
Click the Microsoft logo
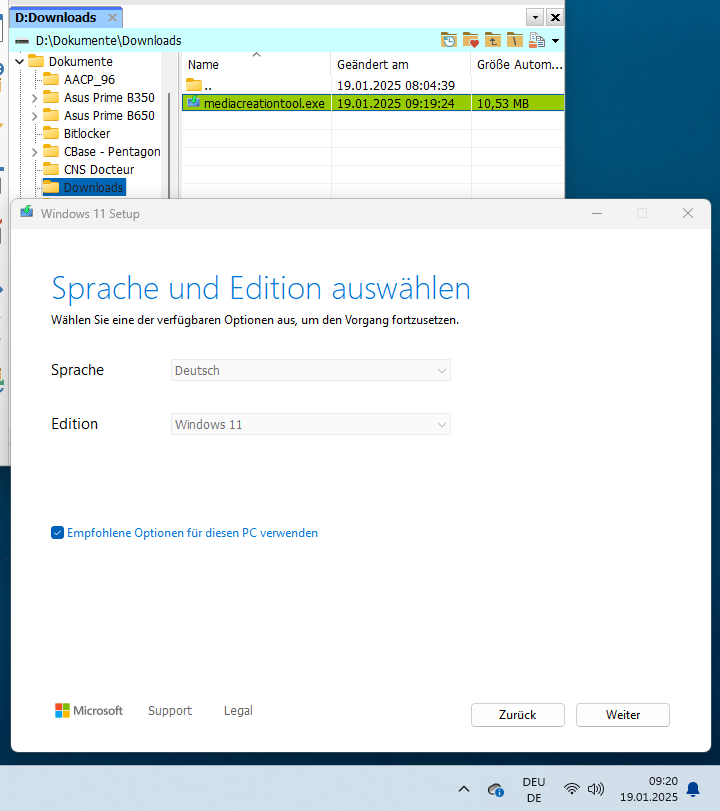point(89,711)
